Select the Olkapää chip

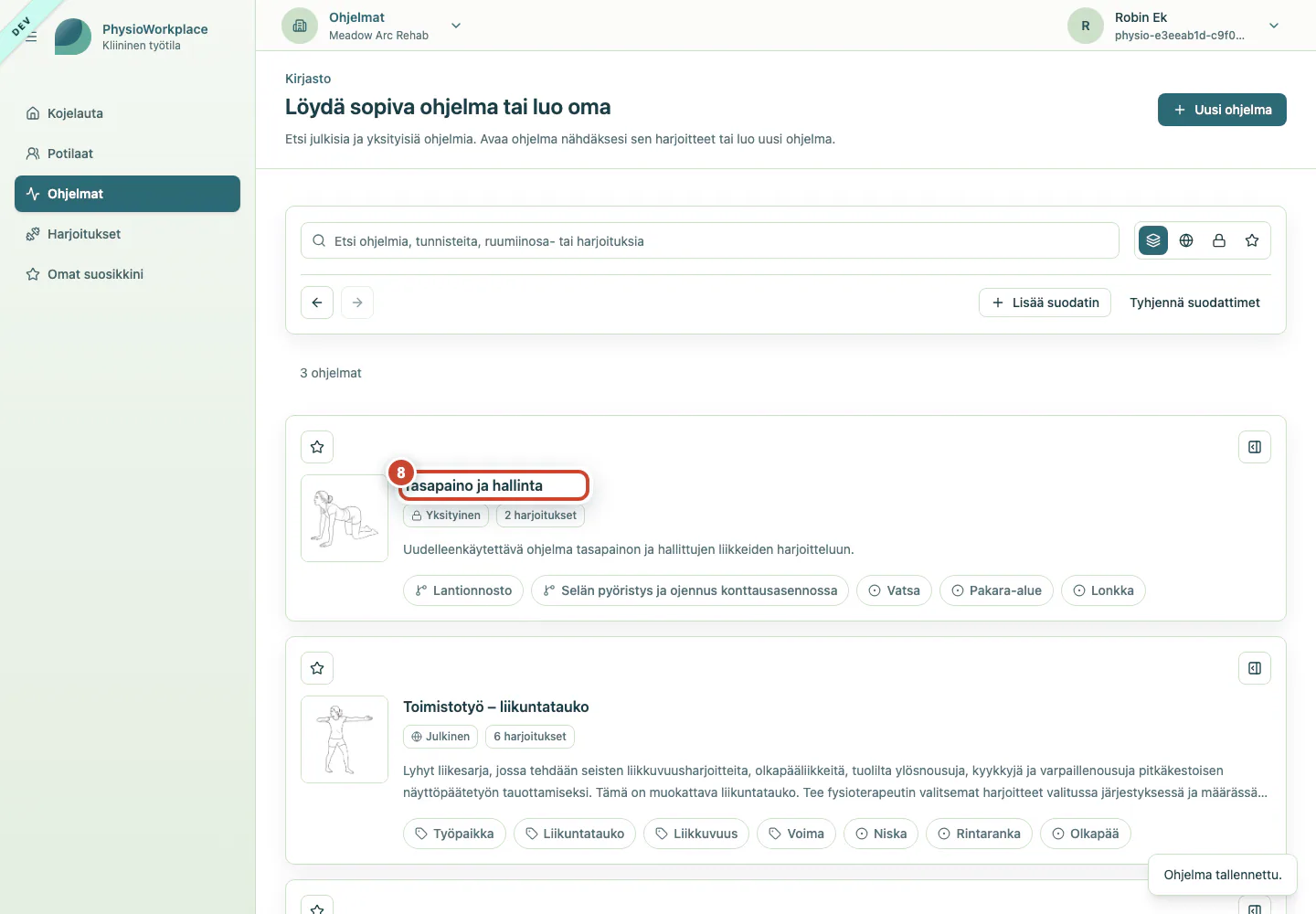[1086, 834]
